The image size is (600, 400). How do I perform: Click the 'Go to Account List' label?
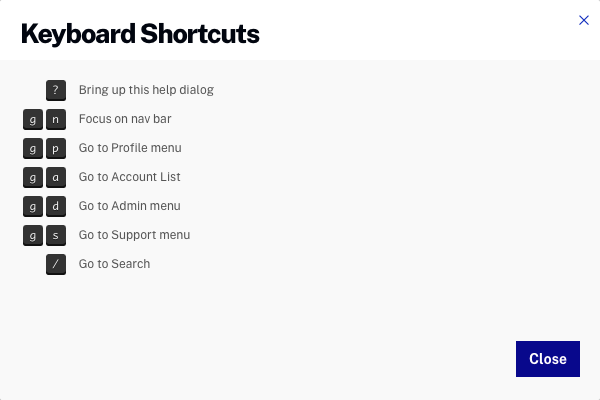(x=129, y=177)
